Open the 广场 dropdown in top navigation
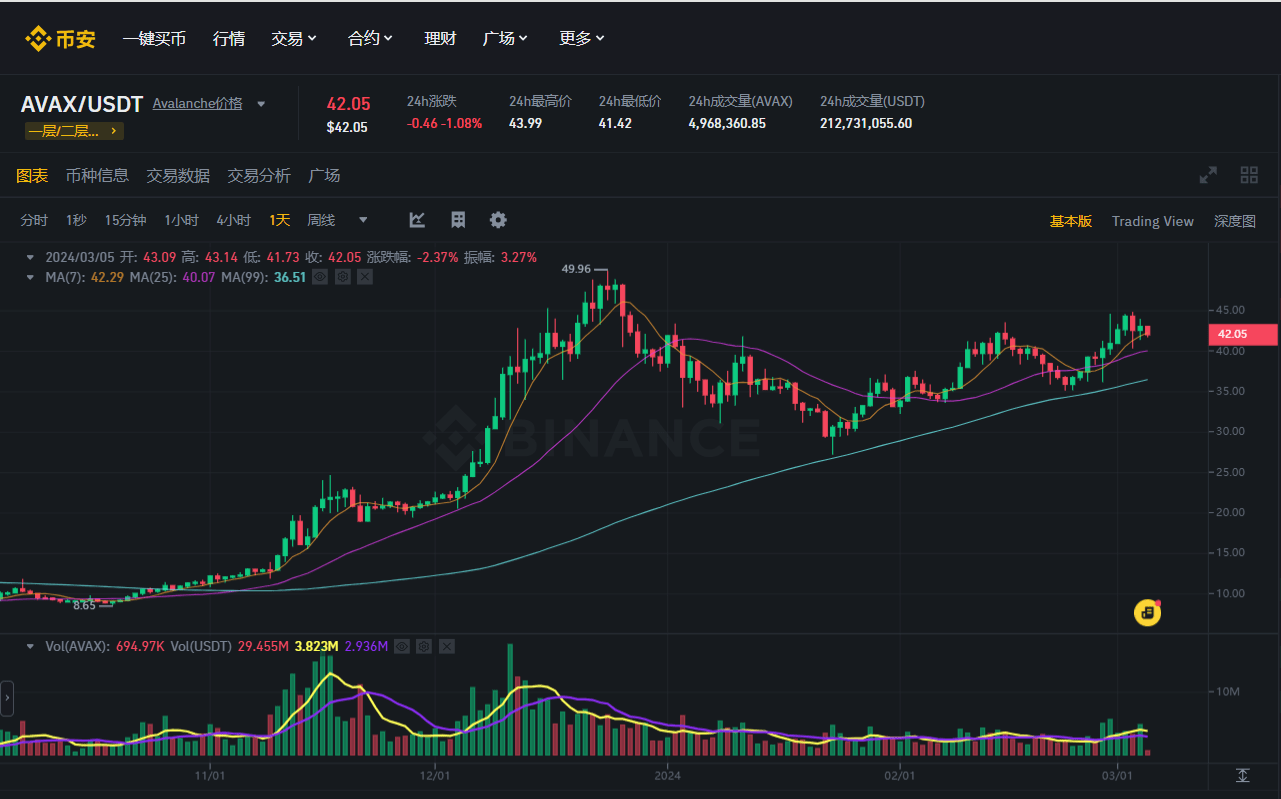Viewport: 1281px width, 799px height. click(x=505, y=38)
